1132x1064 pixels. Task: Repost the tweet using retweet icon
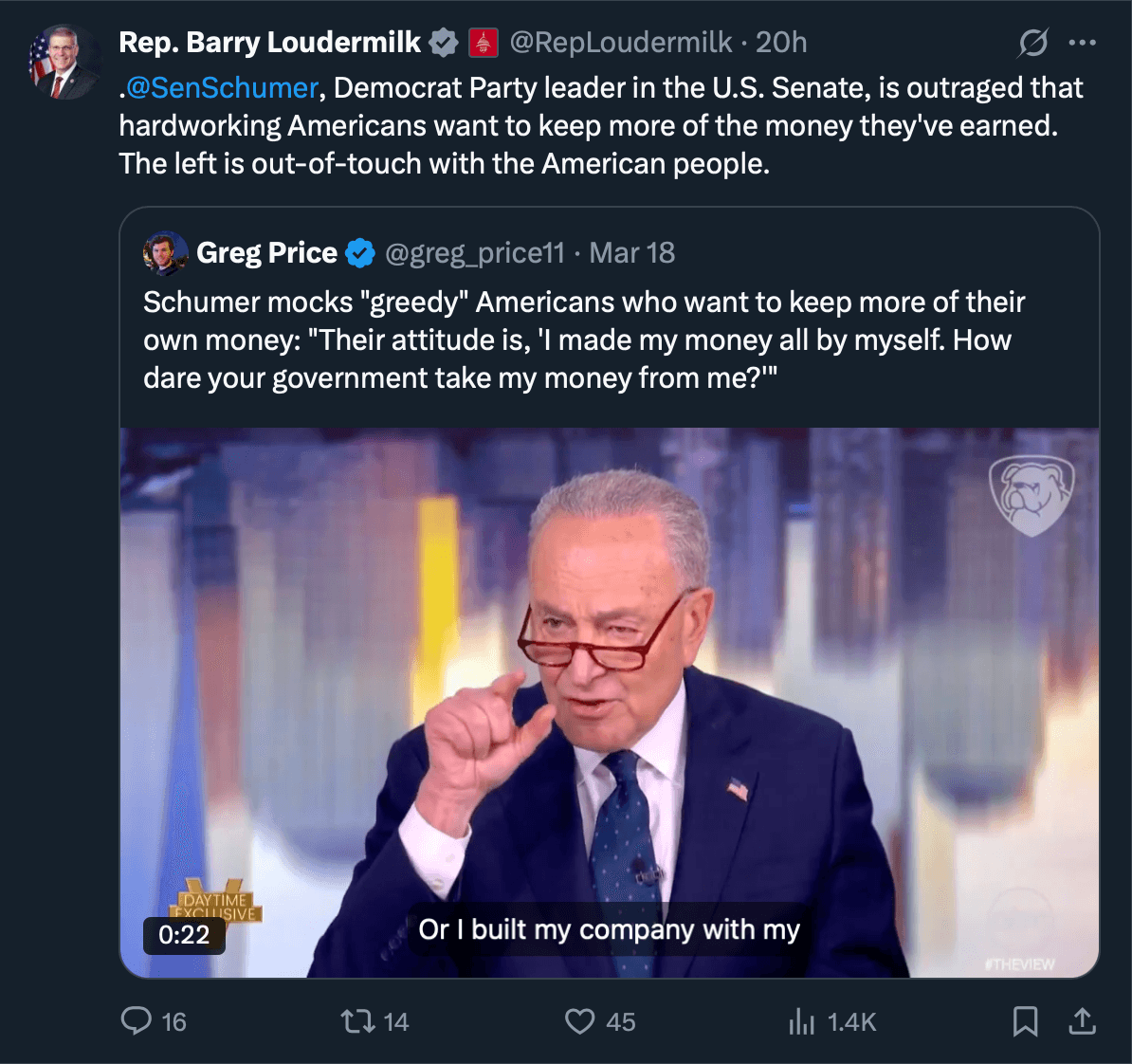356,1021
